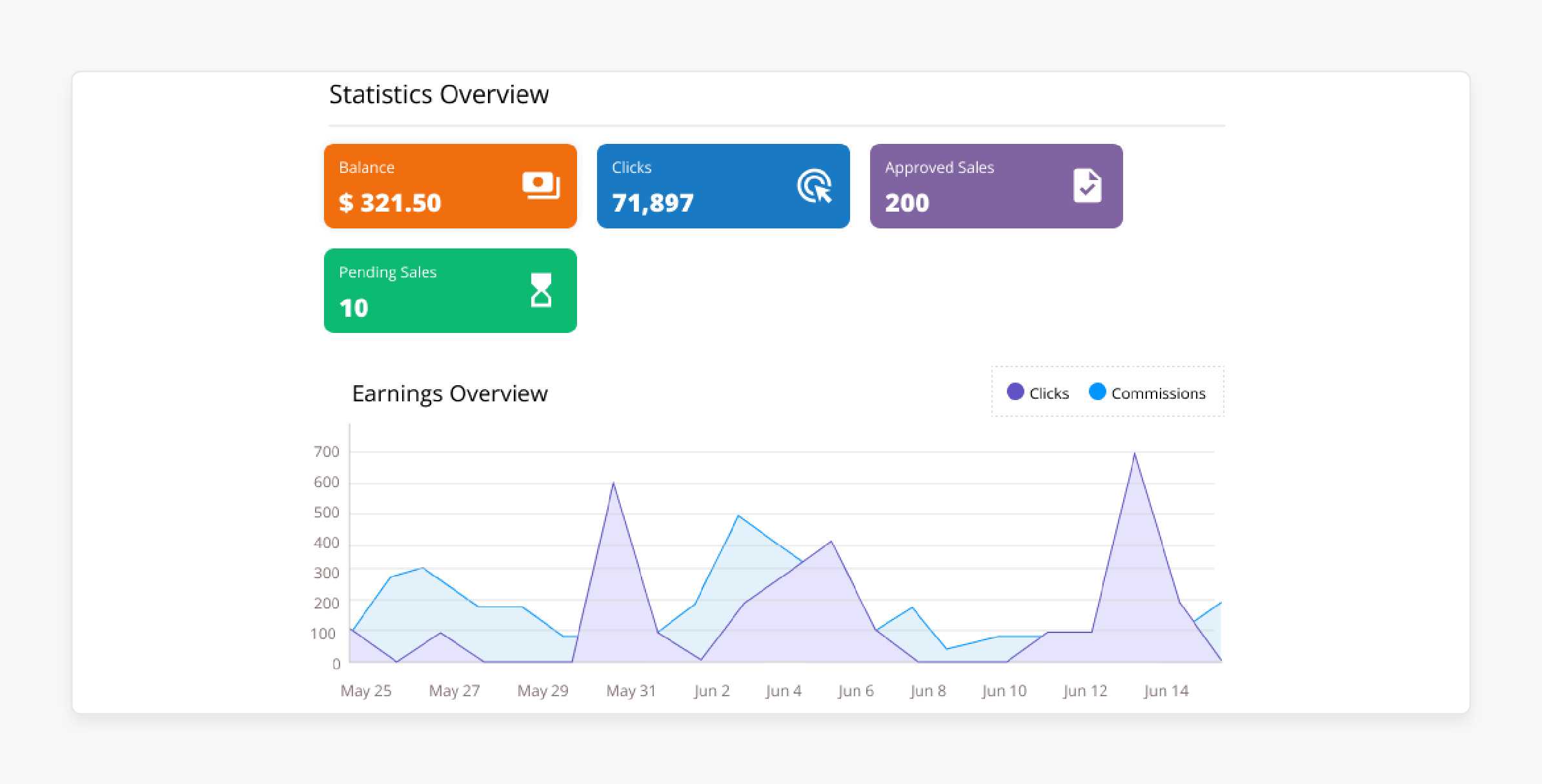The image size is (1542, 784).
Task: Click the Balance card label
Action: [367, 167]
